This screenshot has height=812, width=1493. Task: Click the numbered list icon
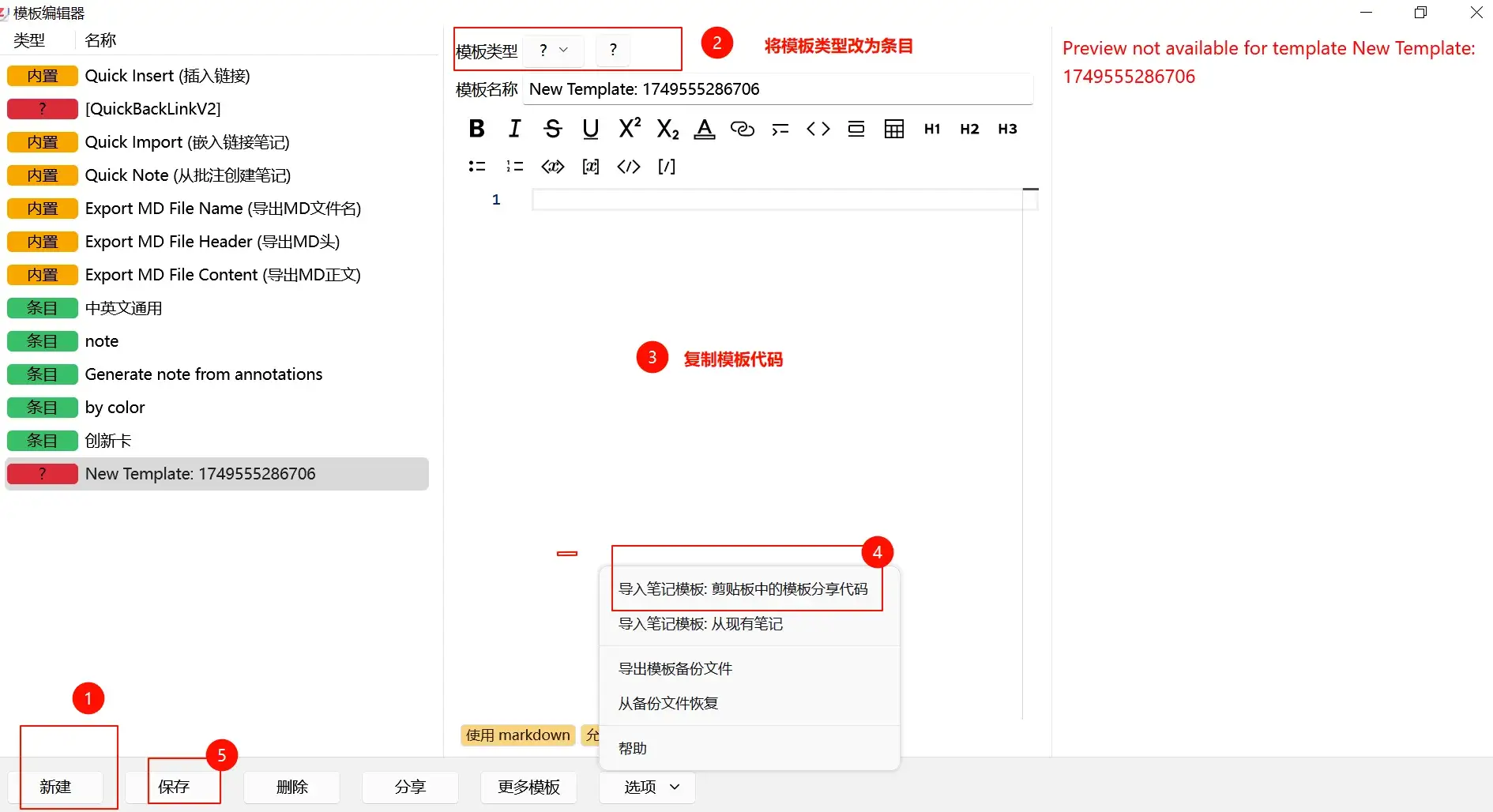pos(514,167)
